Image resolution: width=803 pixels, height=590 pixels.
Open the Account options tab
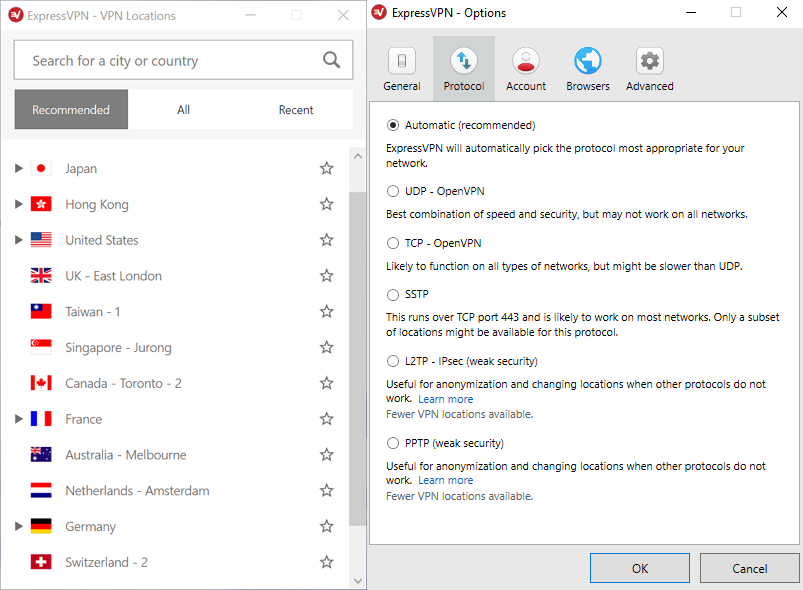pyautogui.click(x=526, y=69)
